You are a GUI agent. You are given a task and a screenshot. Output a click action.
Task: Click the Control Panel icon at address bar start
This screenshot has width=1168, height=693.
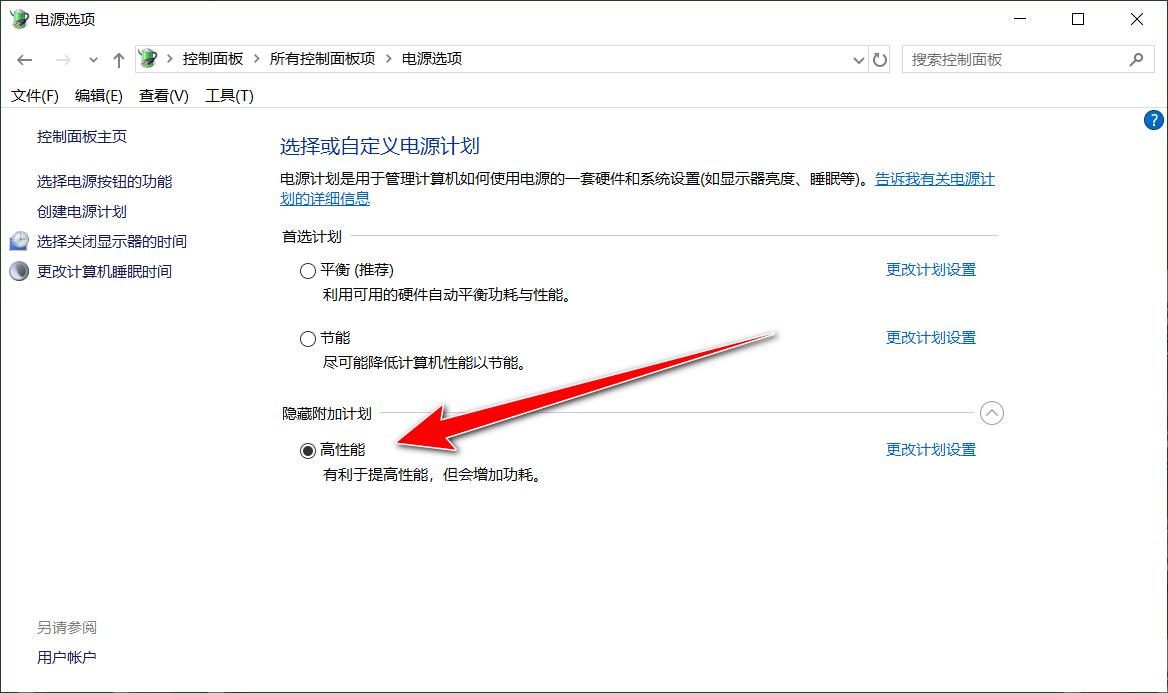pos(148,59)
